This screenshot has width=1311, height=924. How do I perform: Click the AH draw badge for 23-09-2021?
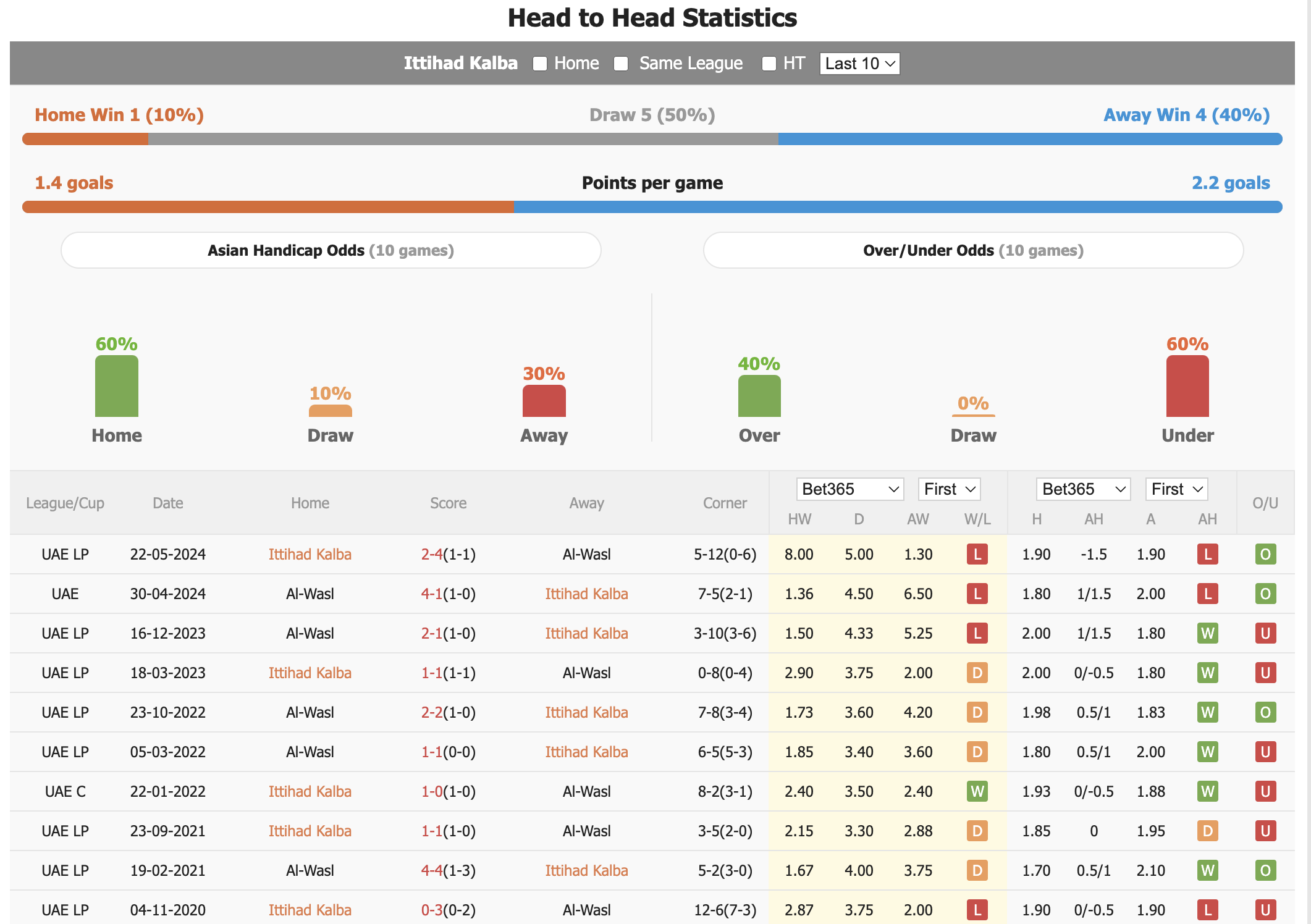tap(1208, 831)
